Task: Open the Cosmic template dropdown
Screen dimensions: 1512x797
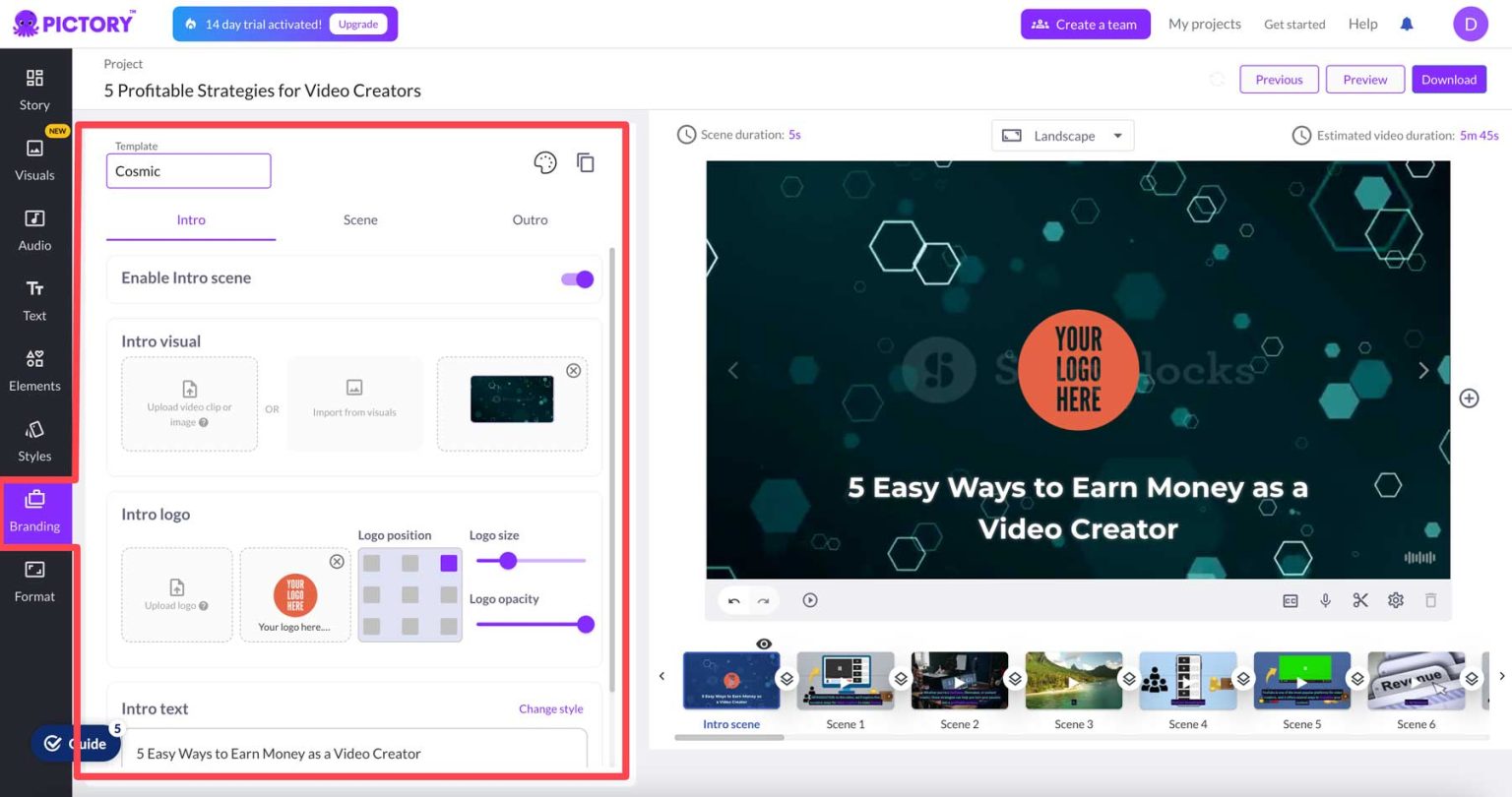Action: (189, 171)
